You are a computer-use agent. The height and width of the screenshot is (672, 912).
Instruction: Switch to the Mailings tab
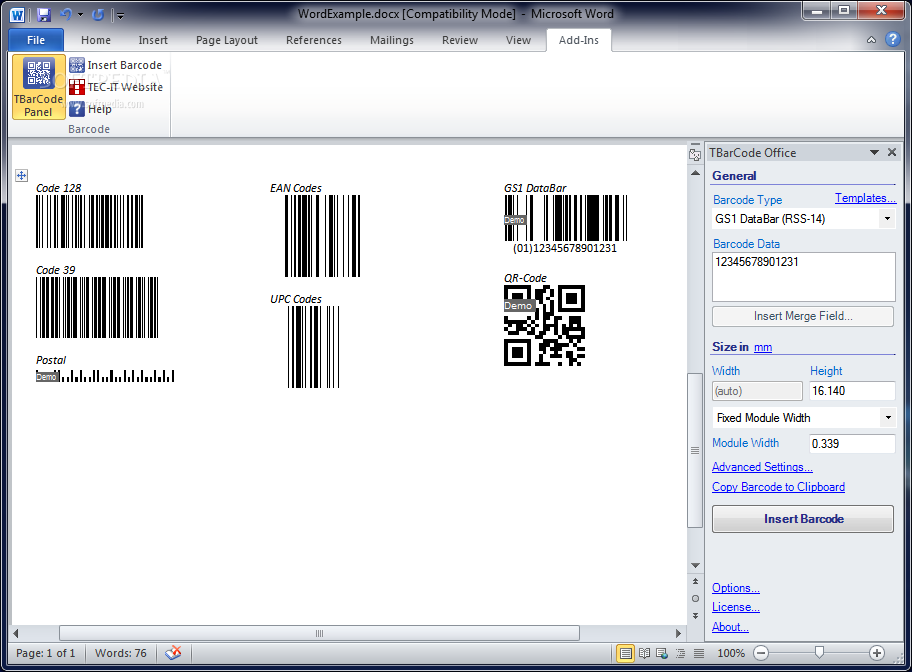[x=392, y=40]
